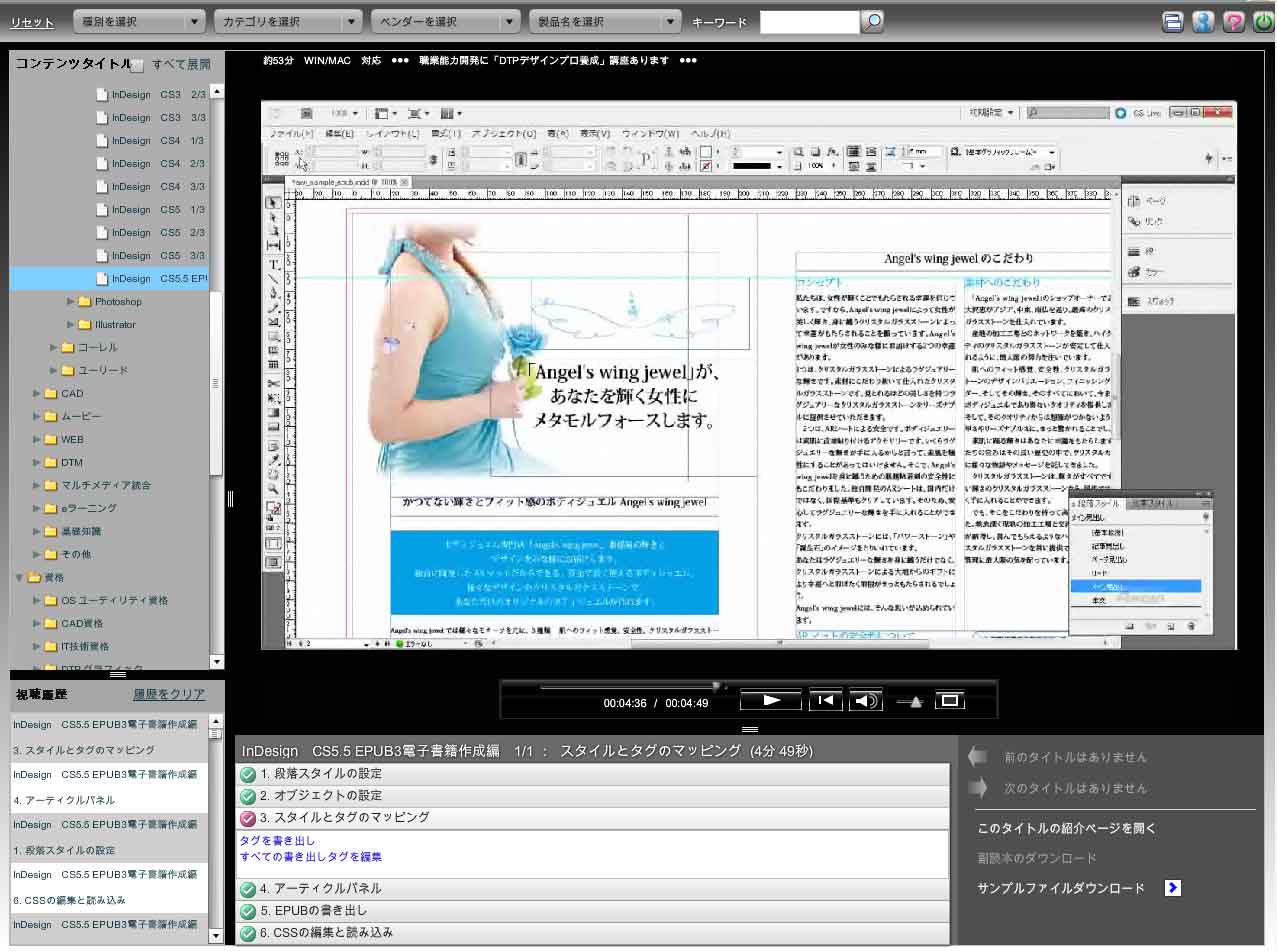Toggle the すべて展開 checkbox

[138, 65]
